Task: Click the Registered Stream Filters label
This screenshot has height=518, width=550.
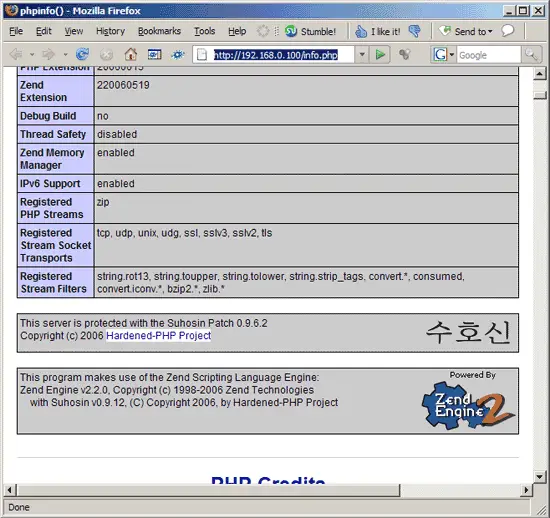Action: (x=53, y=282)
